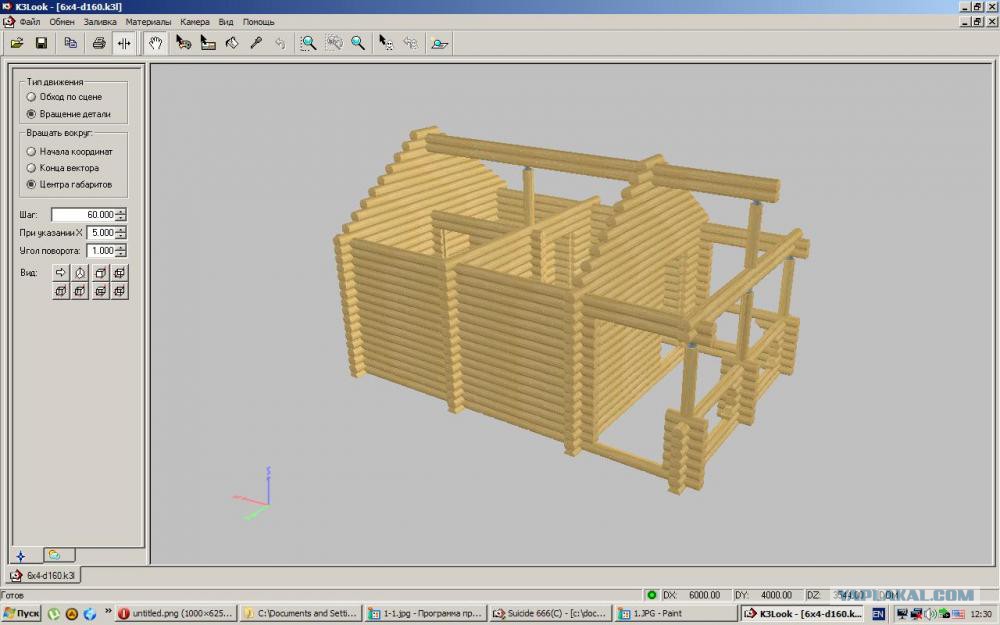Click the "Шаг" input field
The height and width of the screenshot is (625, 1000).
pyautogui.click(x=83, y=215)
